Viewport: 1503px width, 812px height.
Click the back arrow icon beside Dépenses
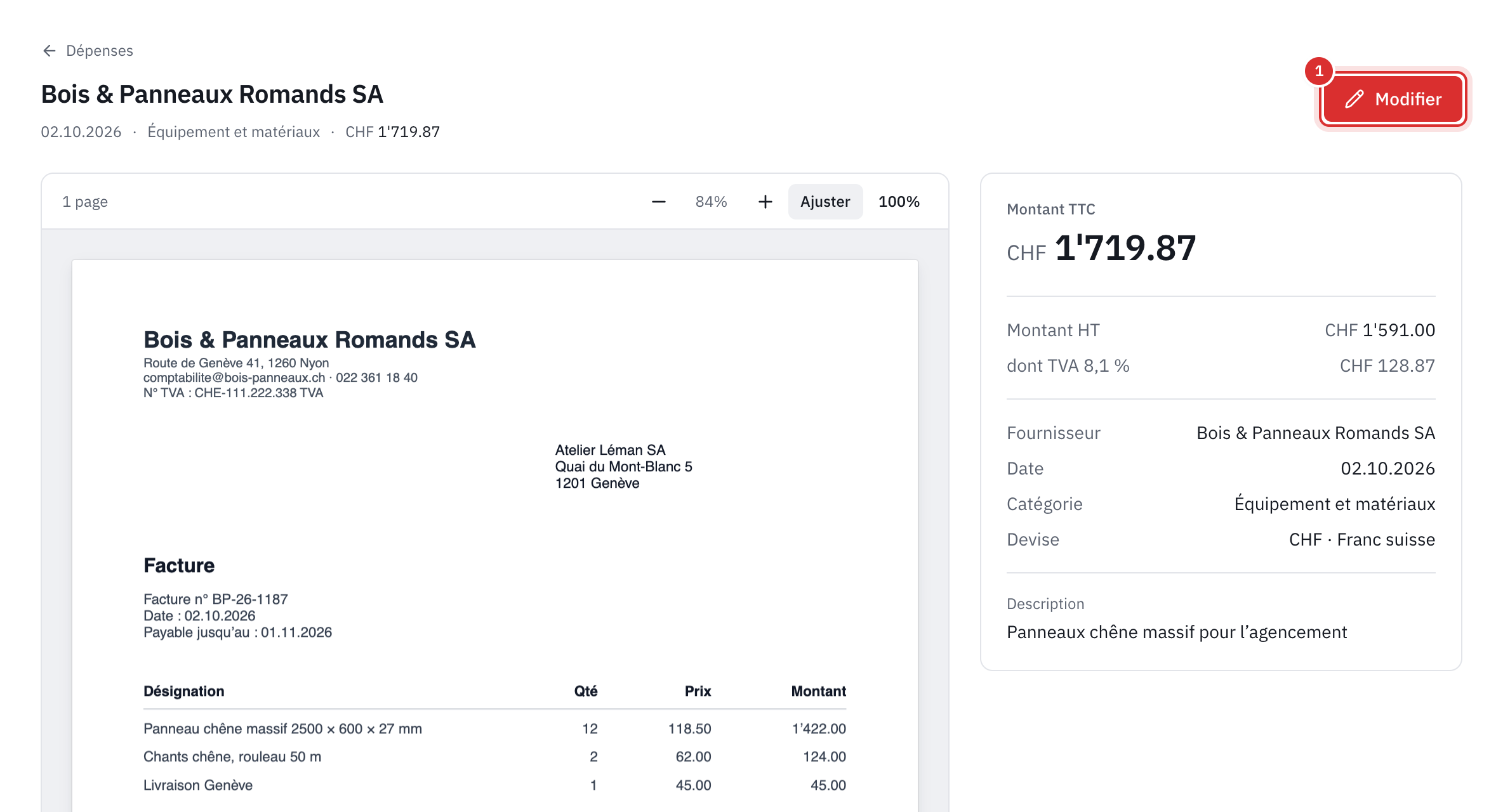tap(50, 51)
